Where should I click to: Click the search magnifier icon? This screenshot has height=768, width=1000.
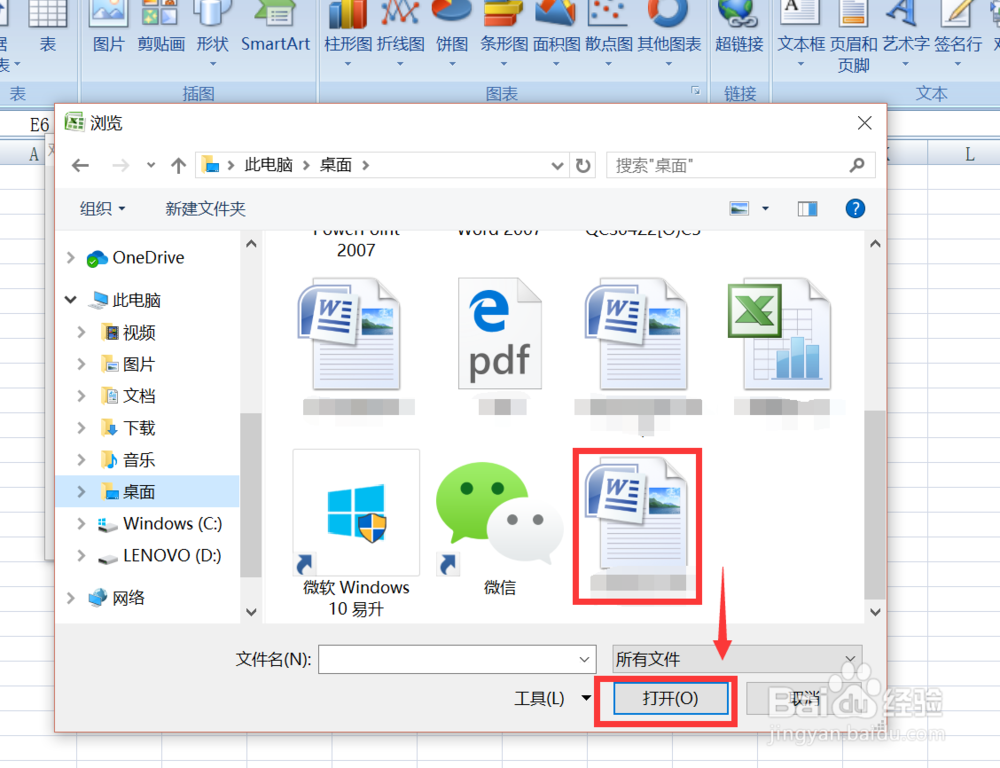[x=857, y=166]
